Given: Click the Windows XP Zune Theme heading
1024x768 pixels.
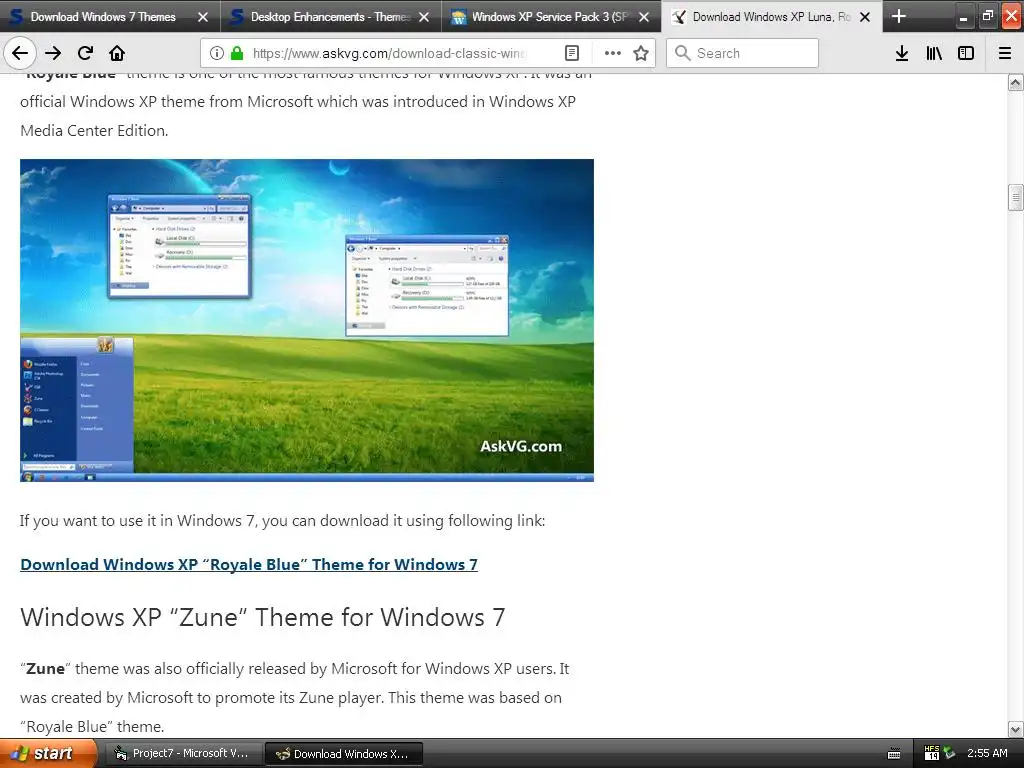Looking at the screenshot, I should (x=263, y=617).
